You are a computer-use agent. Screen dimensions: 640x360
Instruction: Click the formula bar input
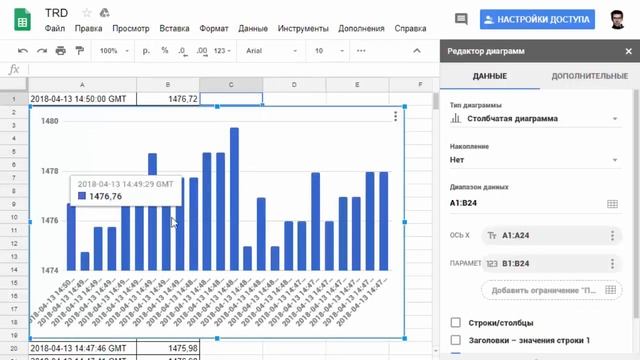point(233,69)
